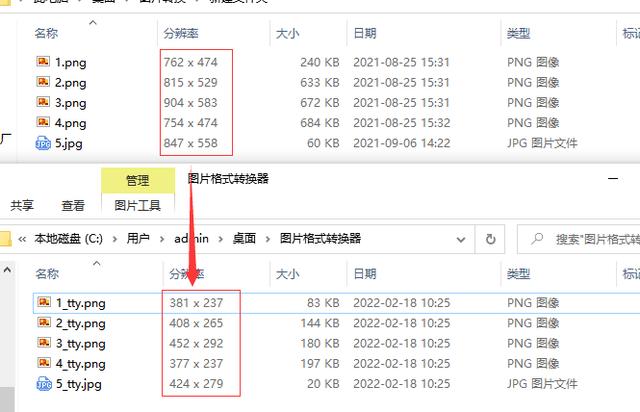Click the JPG 图片文件 type of 5_tty.jpg
Image resolution: width=640 pixels, height=412 pixels.
pyautogui.click(x=542, y=383)
